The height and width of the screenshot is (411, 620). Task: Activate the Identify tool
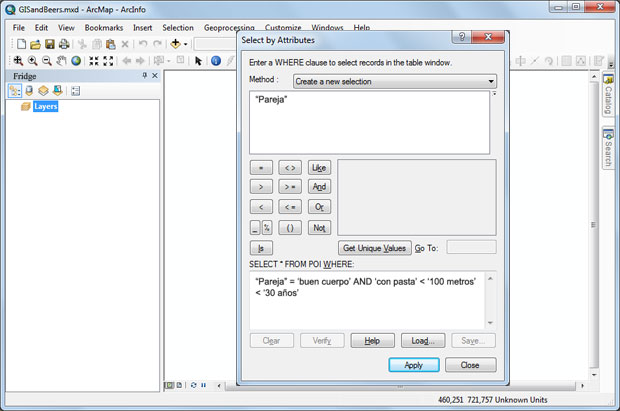[x=216, y=61]
